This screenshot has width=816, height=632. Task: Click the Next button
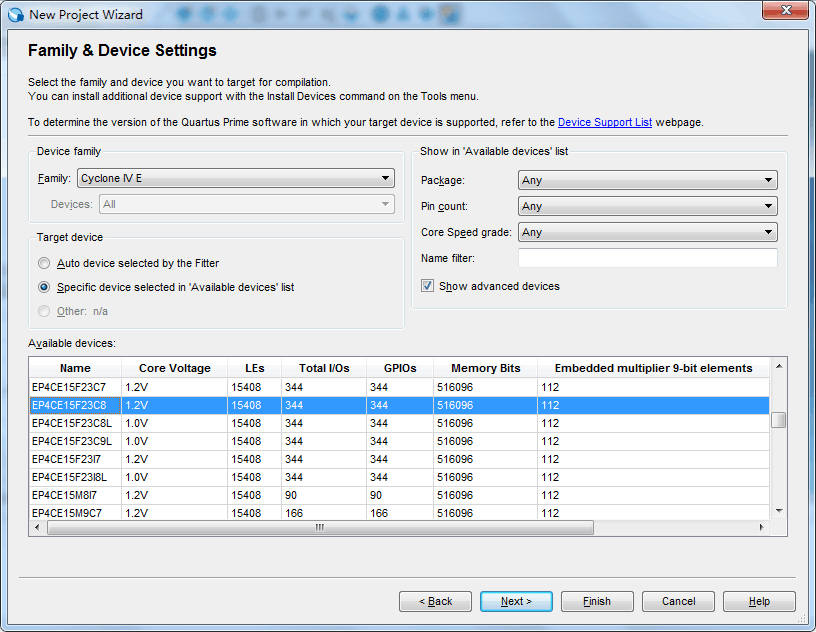pyautogui.click(x=516, y=601)
